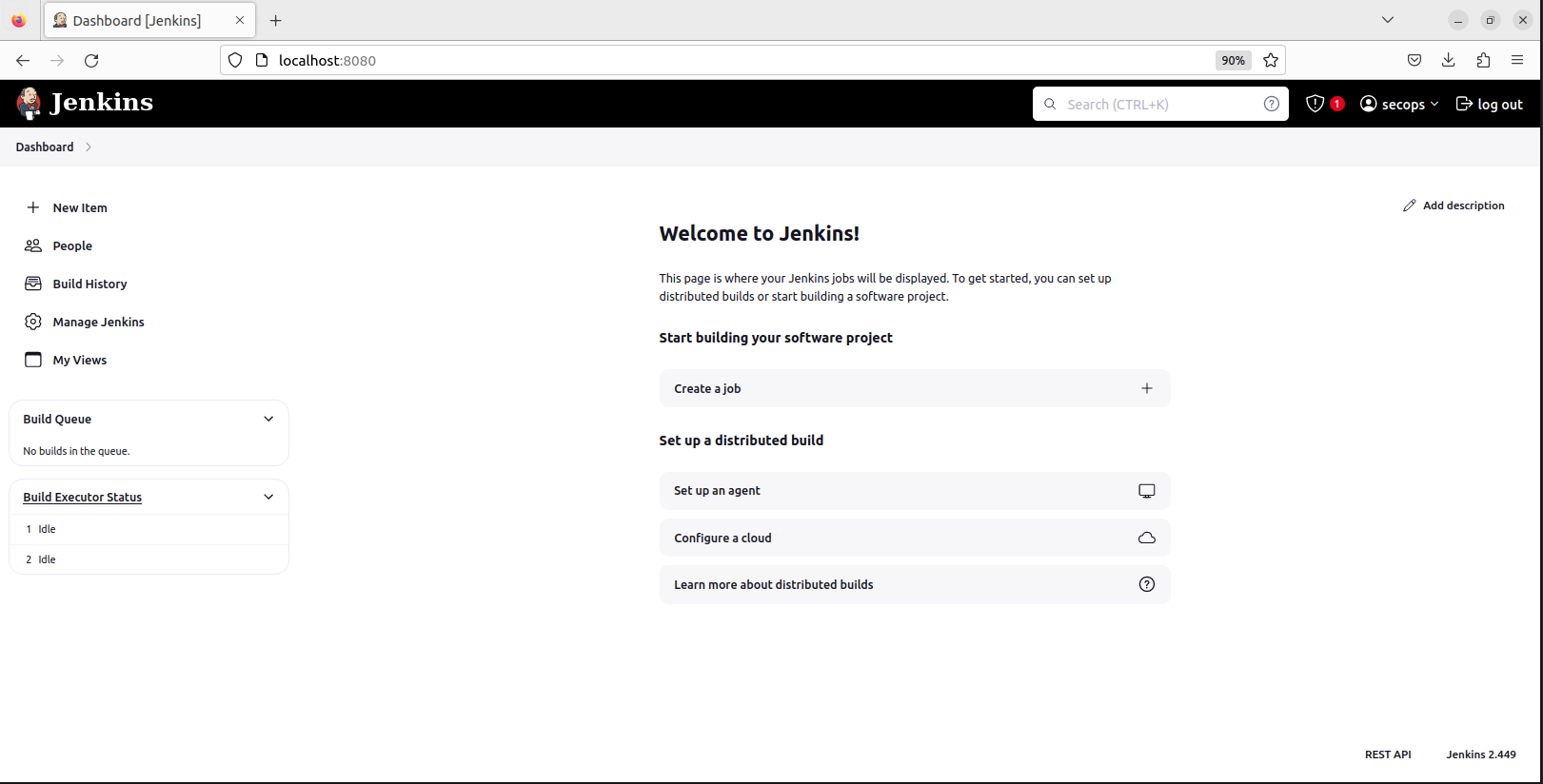
Task: Open the list all tabs dropdown arrow
Action: point(1388,20)
